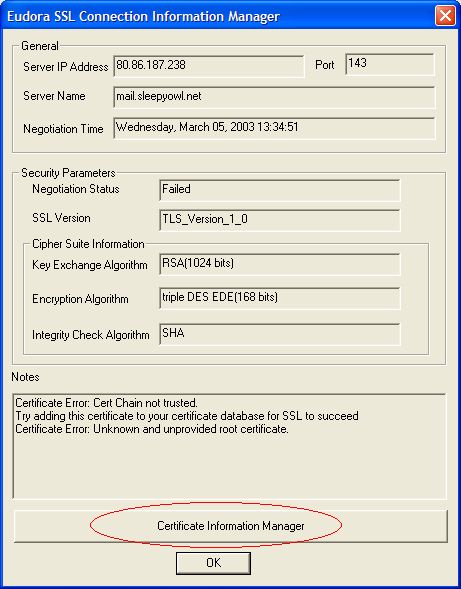The height and width of the screenshot is (589, 461).
Task: Select the SSL Version field TLS_Version_1_0
Action: pyautogui.click(x=280, y=220)
